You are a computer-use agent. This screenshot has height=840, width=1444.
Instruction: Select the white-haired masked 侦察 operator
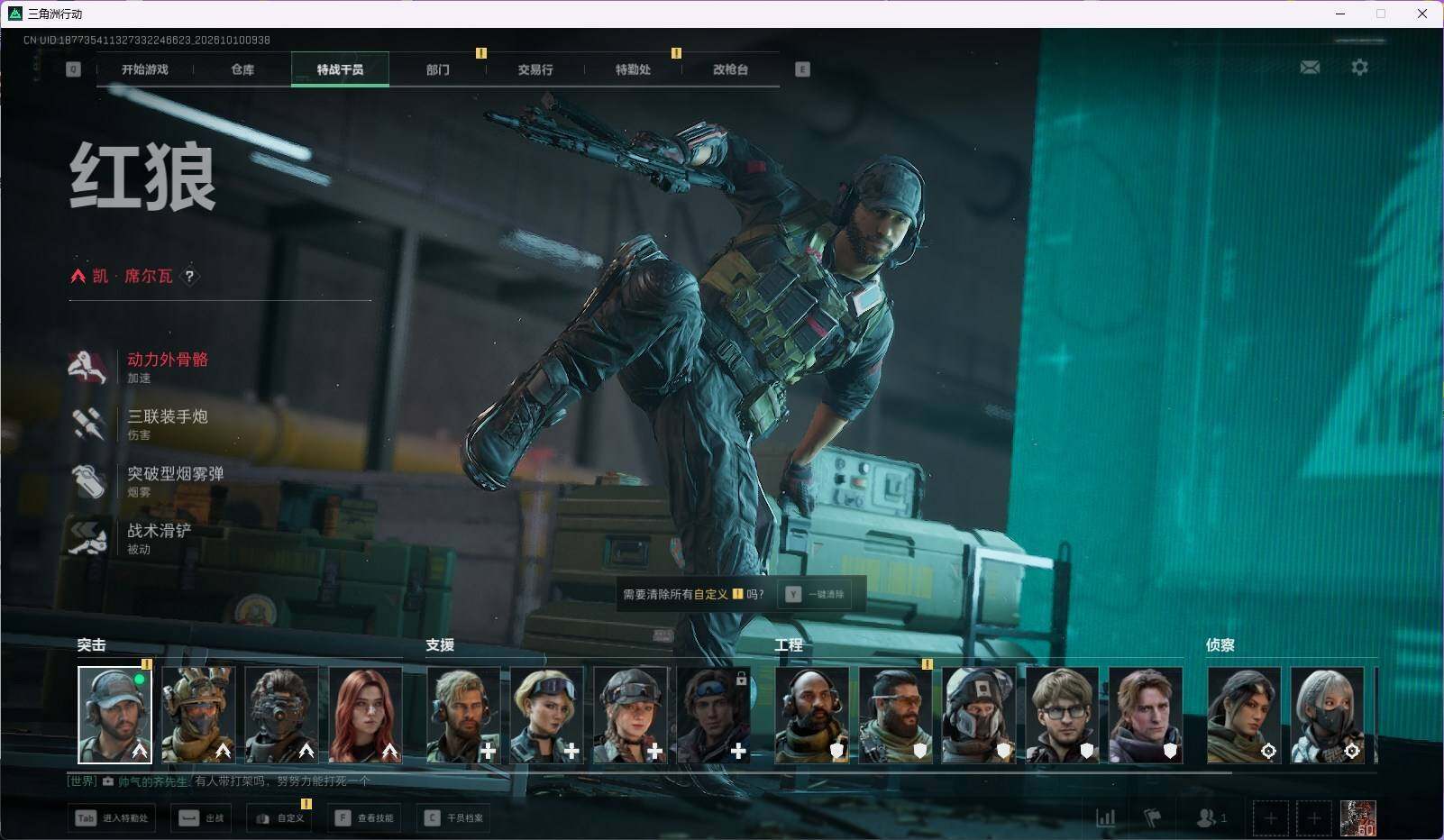click(1327, 715)
